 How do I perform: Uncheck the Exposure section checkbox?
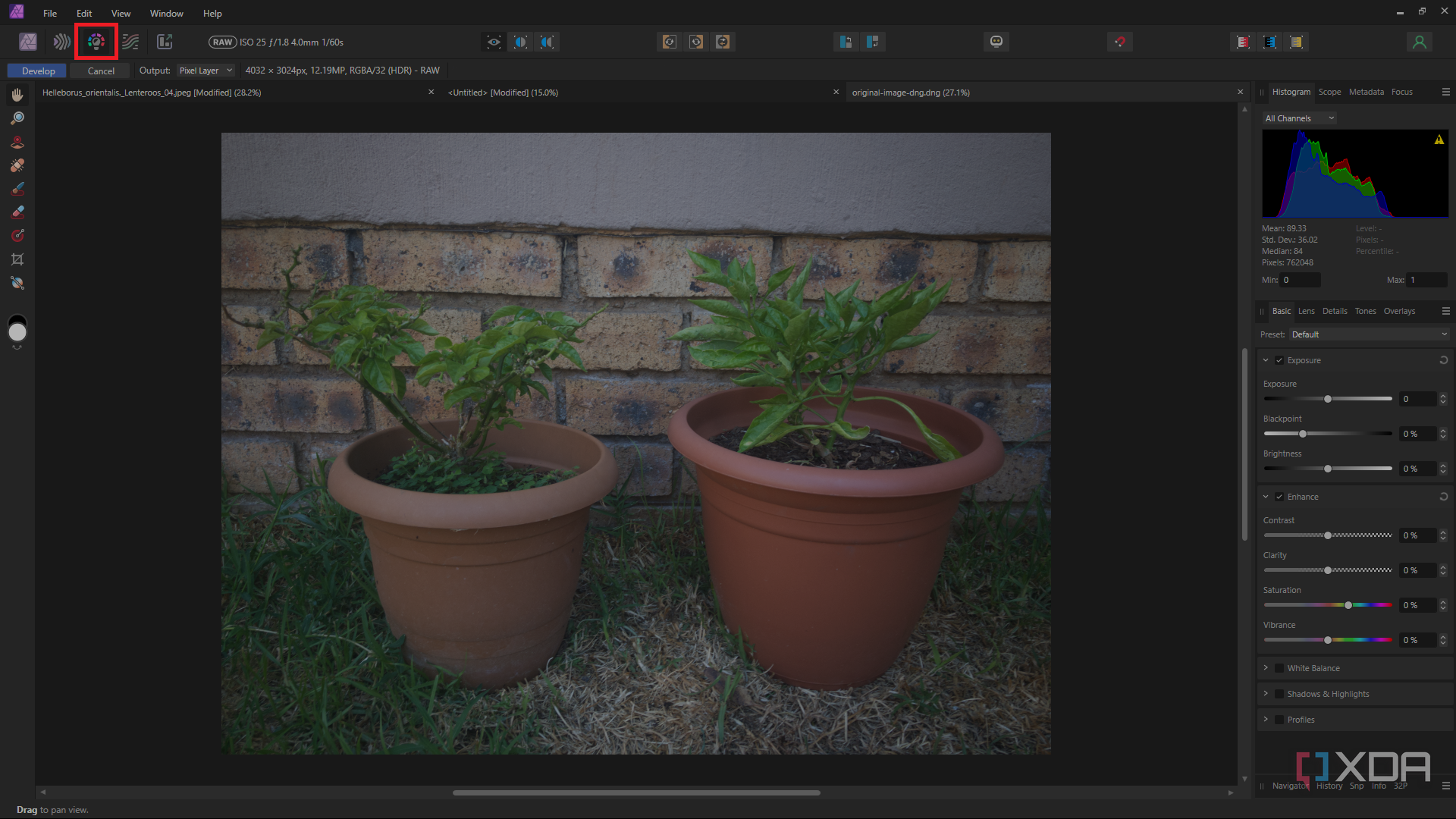click(x=1279, y=360)
